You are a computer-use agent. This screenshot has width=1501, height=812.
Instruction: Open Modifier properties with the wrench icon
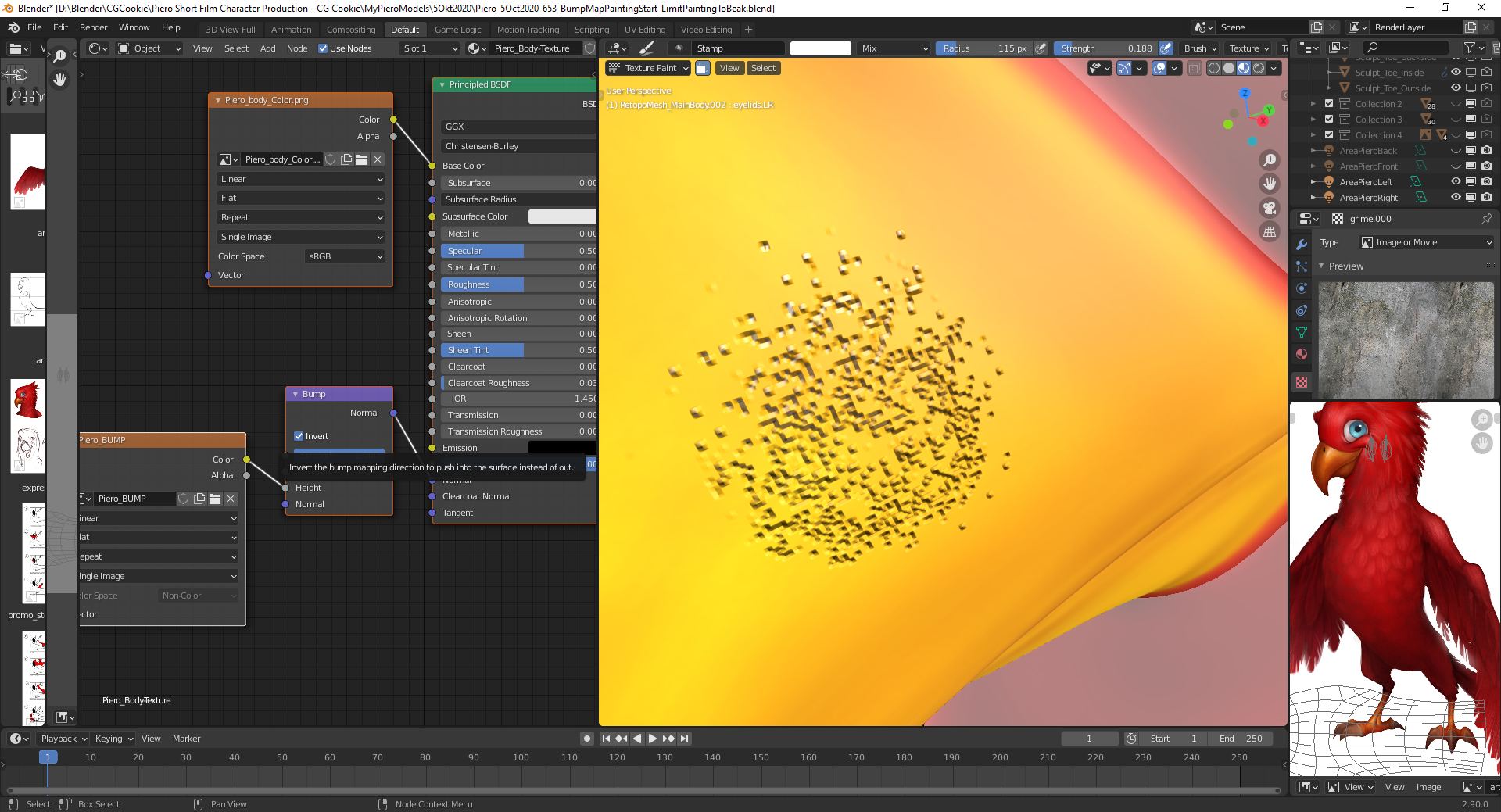click(x=1302, y=245)
